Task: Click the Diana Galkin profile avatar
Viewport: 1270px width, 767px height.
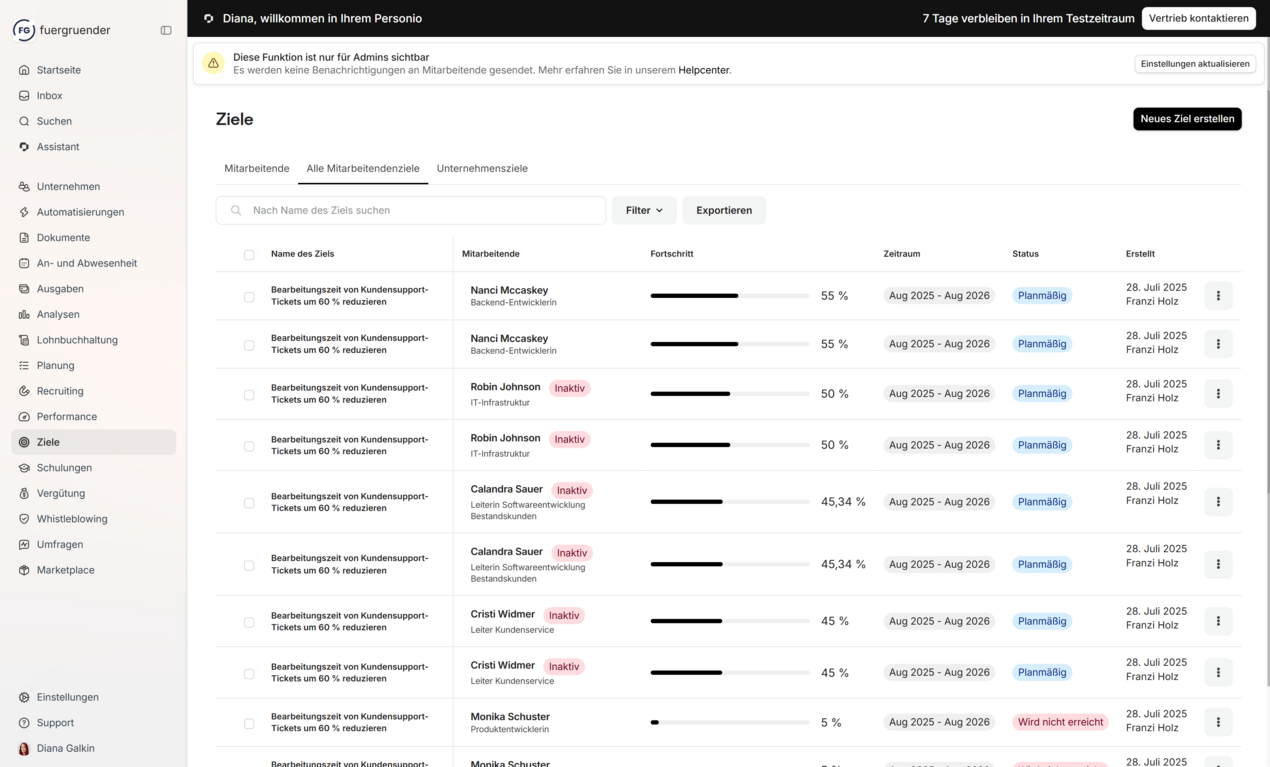Action: coord(24,748)
